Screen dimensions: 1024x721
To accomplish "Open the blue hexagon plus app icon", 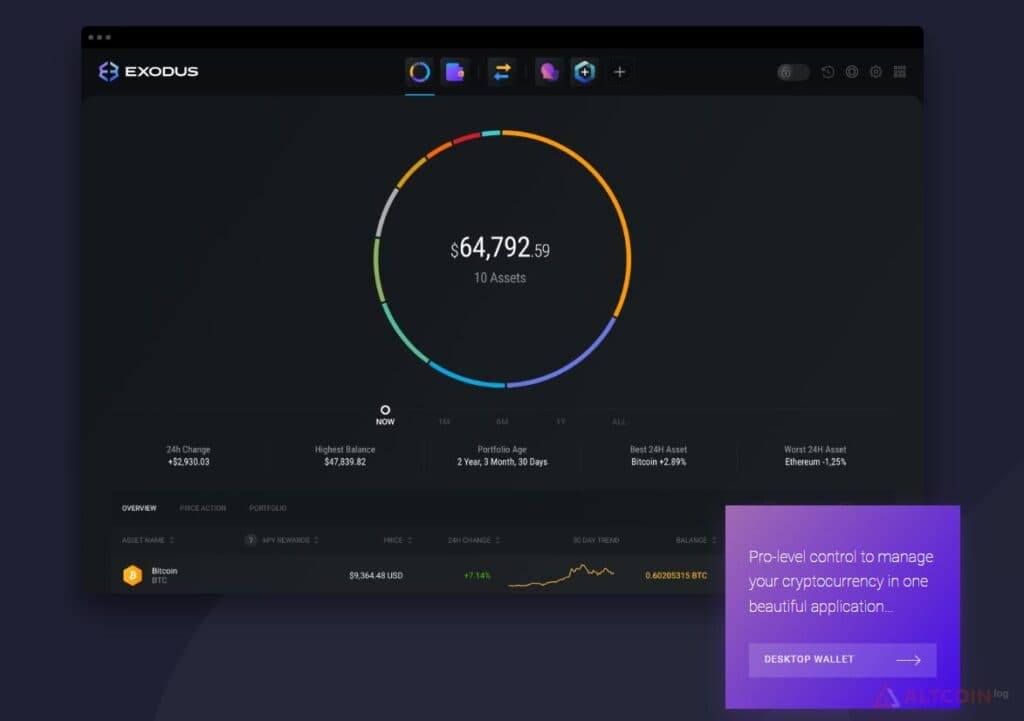I will pyautogui.click(x=584, y=72).
